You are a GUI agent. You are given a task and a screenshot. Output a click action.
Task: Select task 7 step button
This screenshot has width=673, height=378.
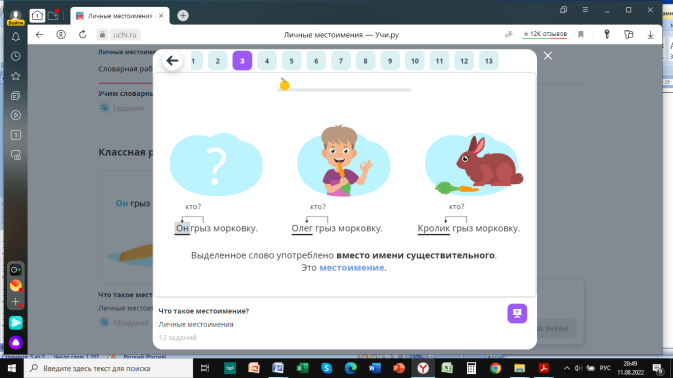tap(341, 61)
